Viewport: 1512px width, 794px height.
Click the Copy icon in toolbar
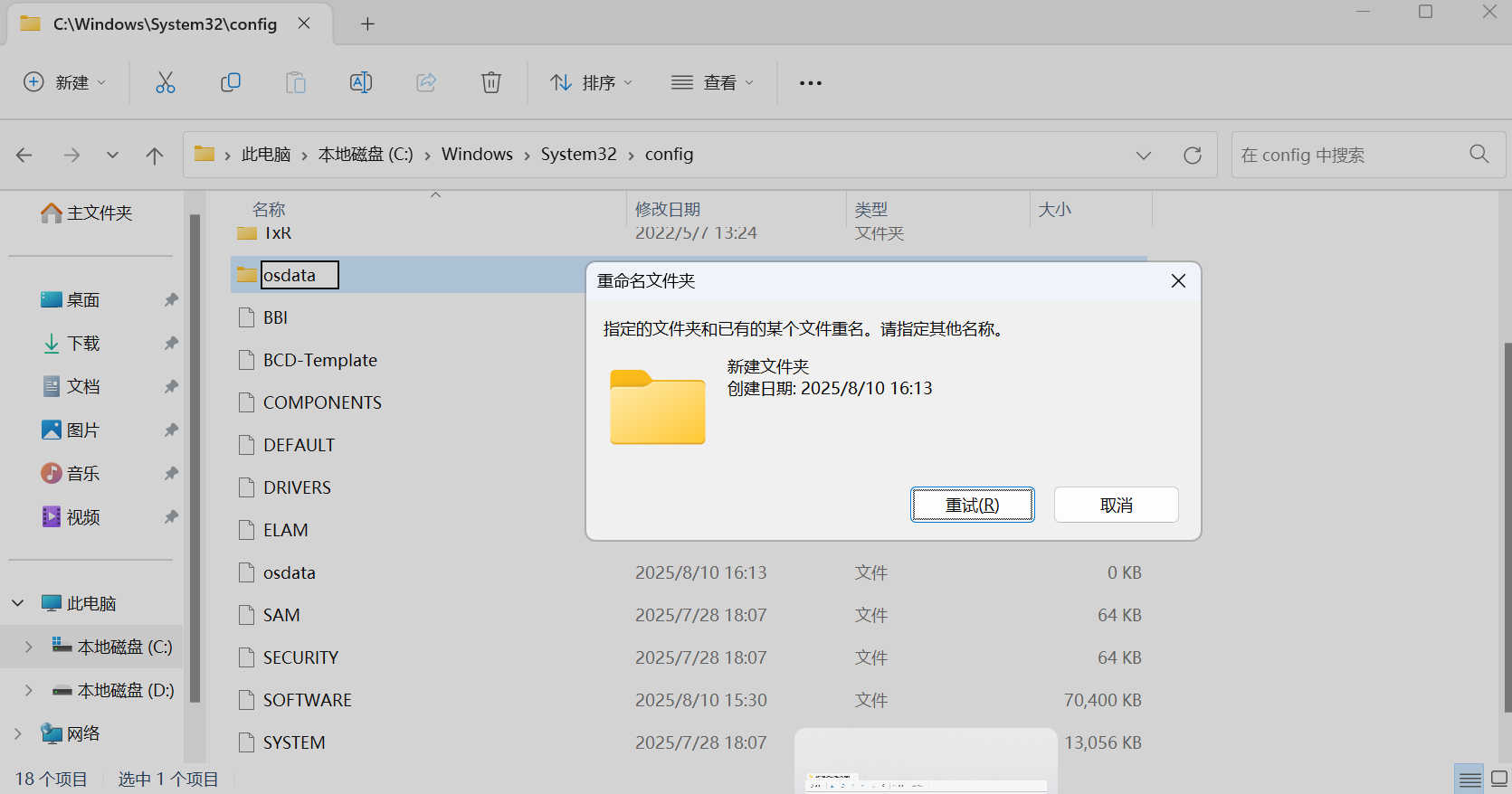231,82
